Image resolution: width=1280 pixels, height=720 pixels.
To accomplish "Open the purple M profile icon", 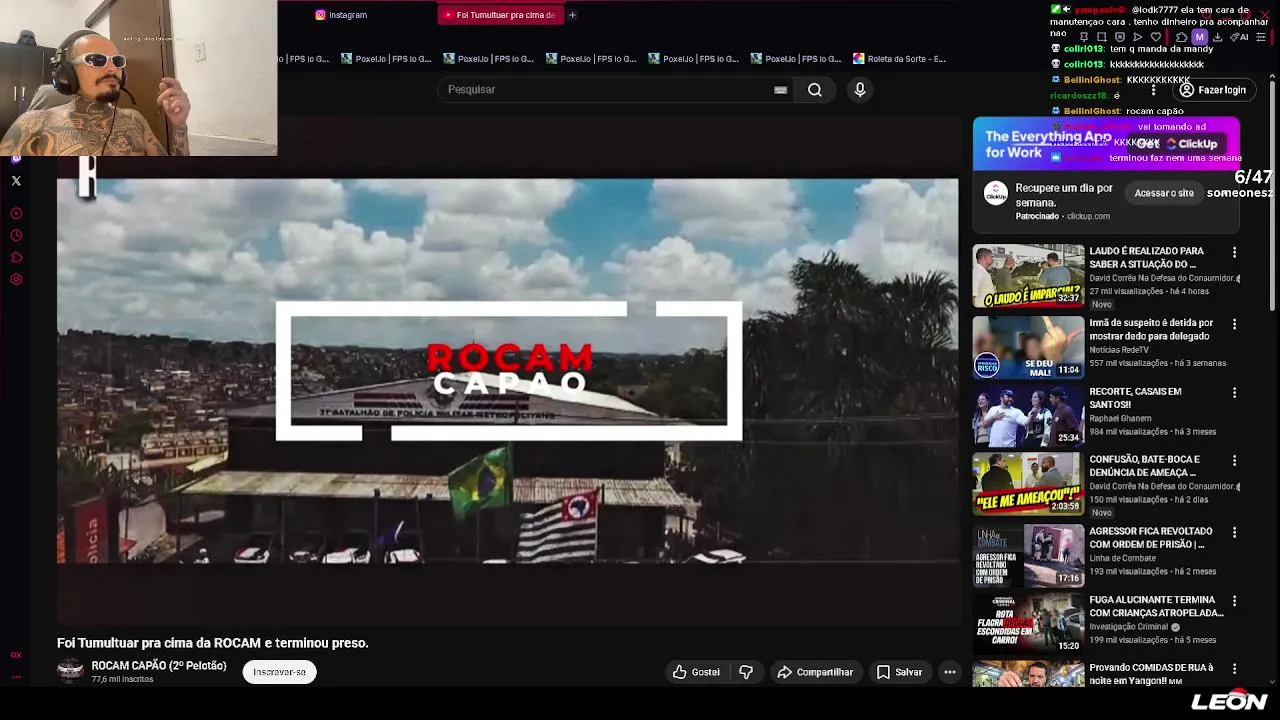I will click(x=1199, y=37).
